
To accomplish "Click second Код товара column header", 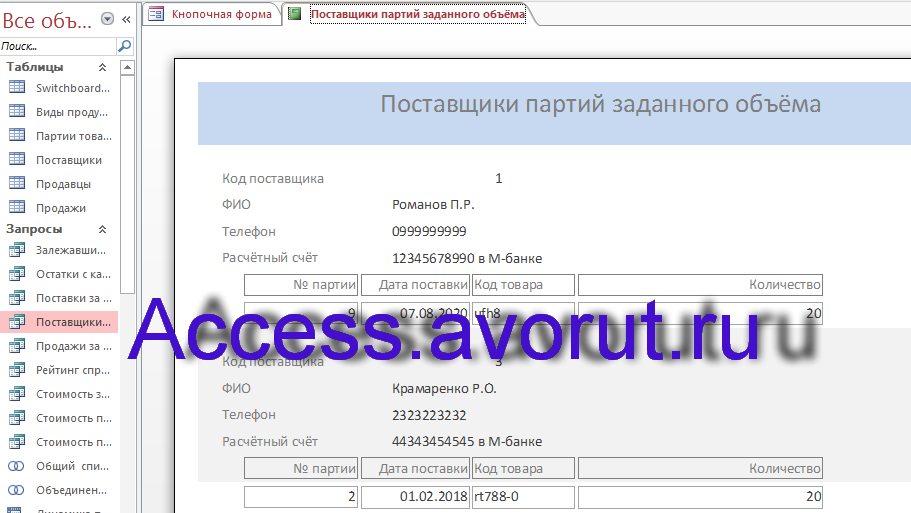I will pos(523,468).
